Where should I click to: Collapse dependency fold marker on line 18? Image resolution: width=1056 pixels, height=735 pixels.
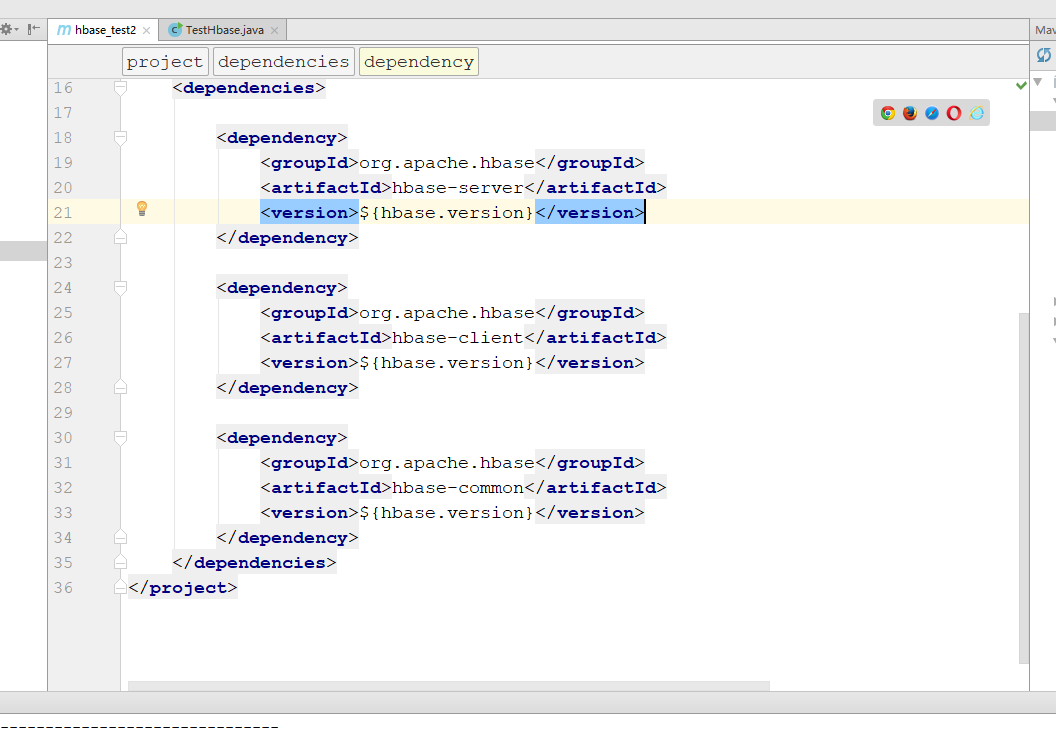coord(121,138)
